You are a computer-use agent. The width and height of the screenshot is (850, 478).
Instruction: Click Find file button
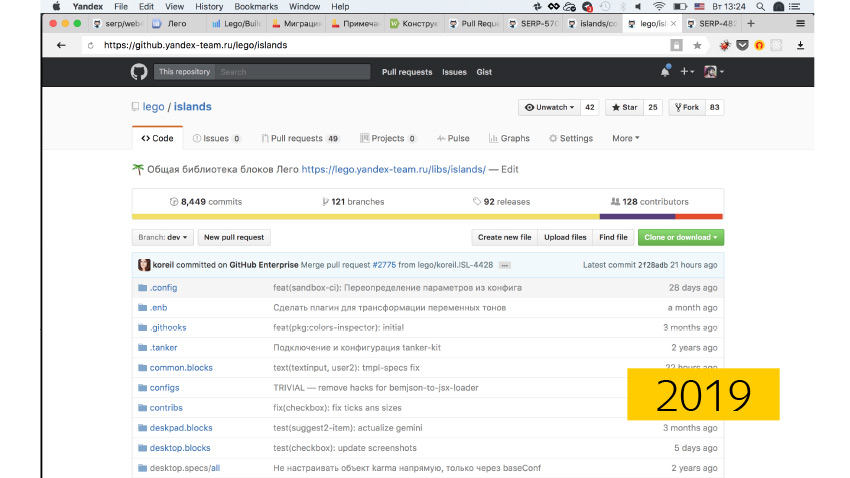[x=613, y=237]
